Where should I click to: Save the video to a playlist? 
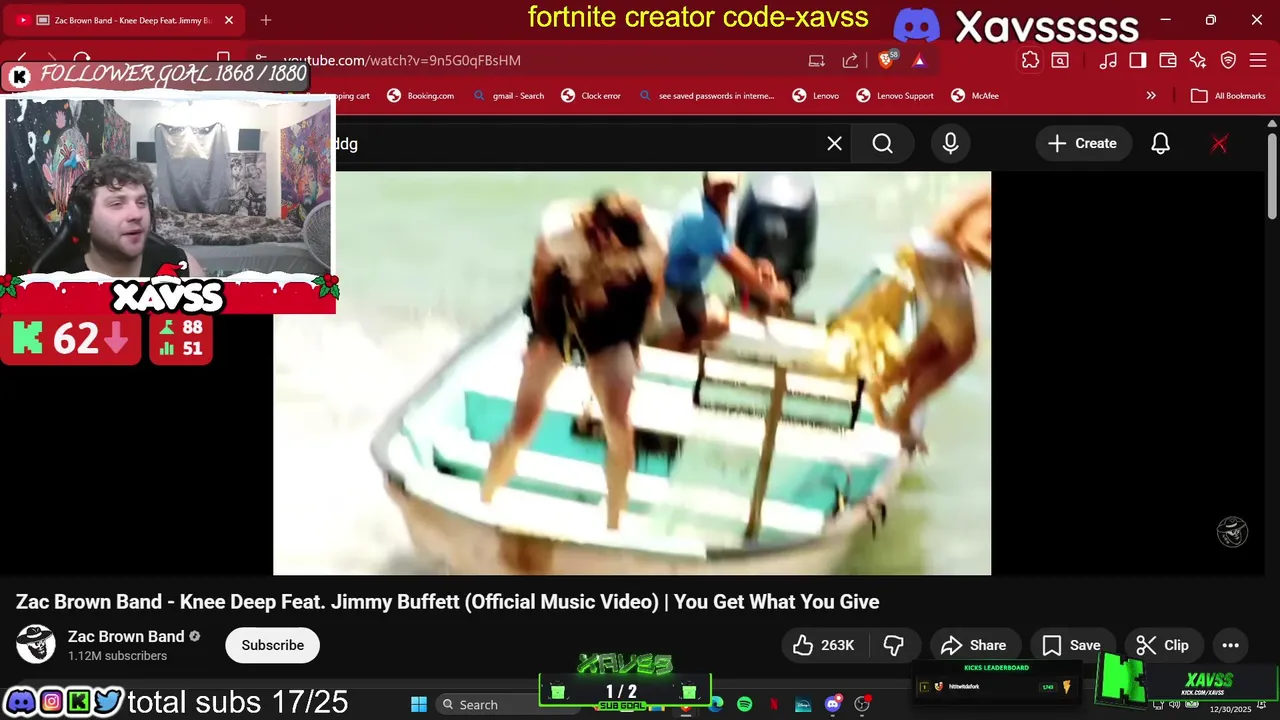point(1070,645)
